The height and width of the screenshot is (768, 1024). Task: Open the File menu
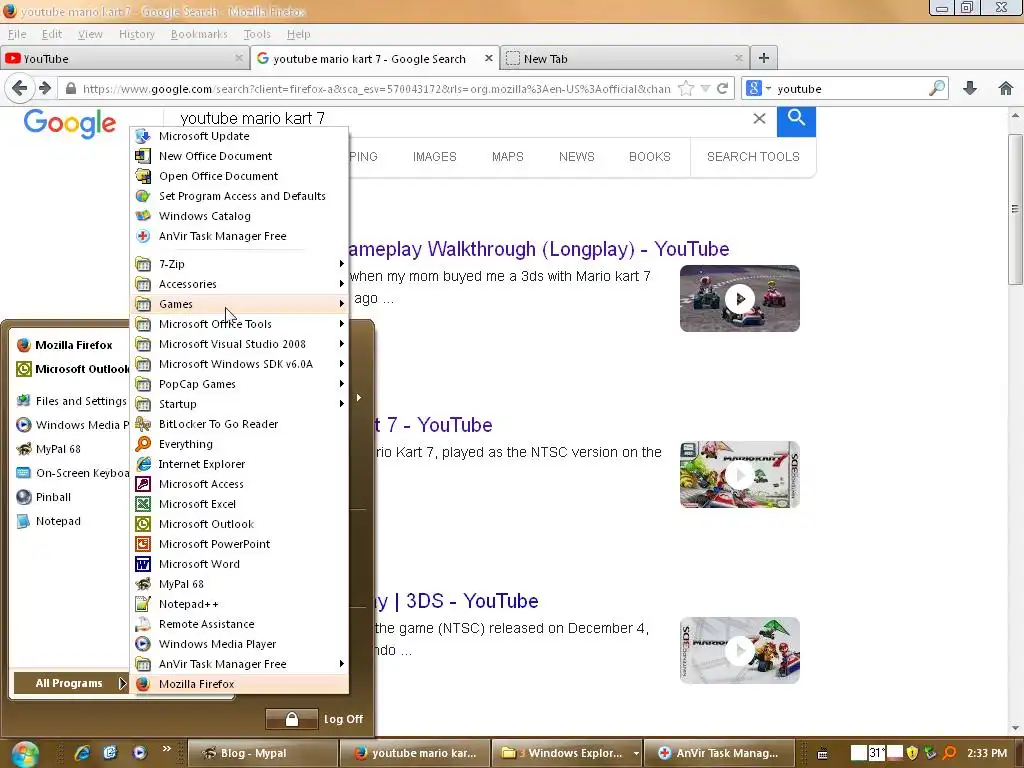[17, 34]
